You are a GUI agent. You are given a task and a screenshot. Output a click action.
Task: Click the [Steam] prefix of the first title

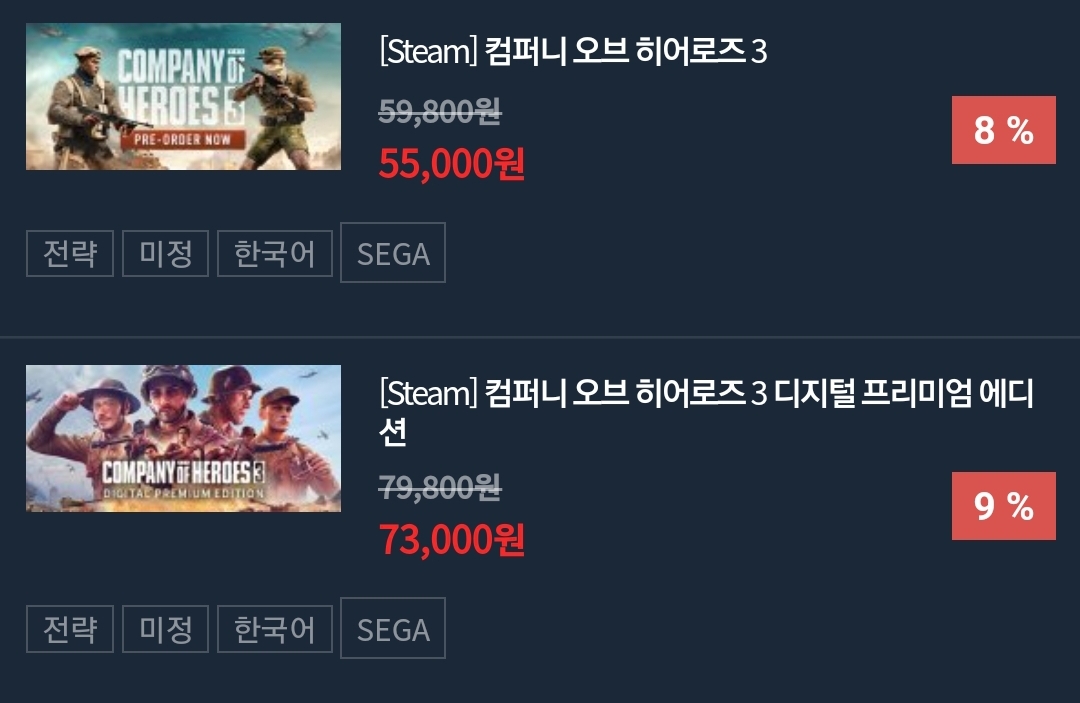click(428, 52)
